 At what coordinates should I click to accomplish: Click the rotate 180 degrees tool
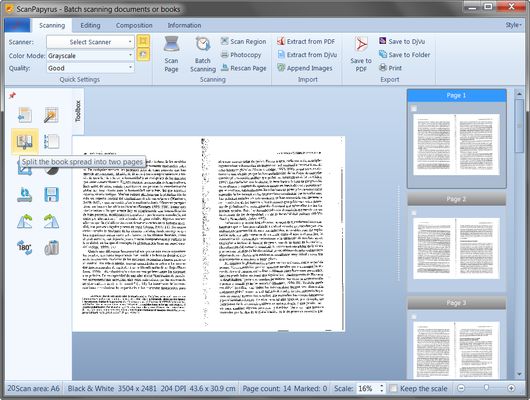(x=24, y=248)
